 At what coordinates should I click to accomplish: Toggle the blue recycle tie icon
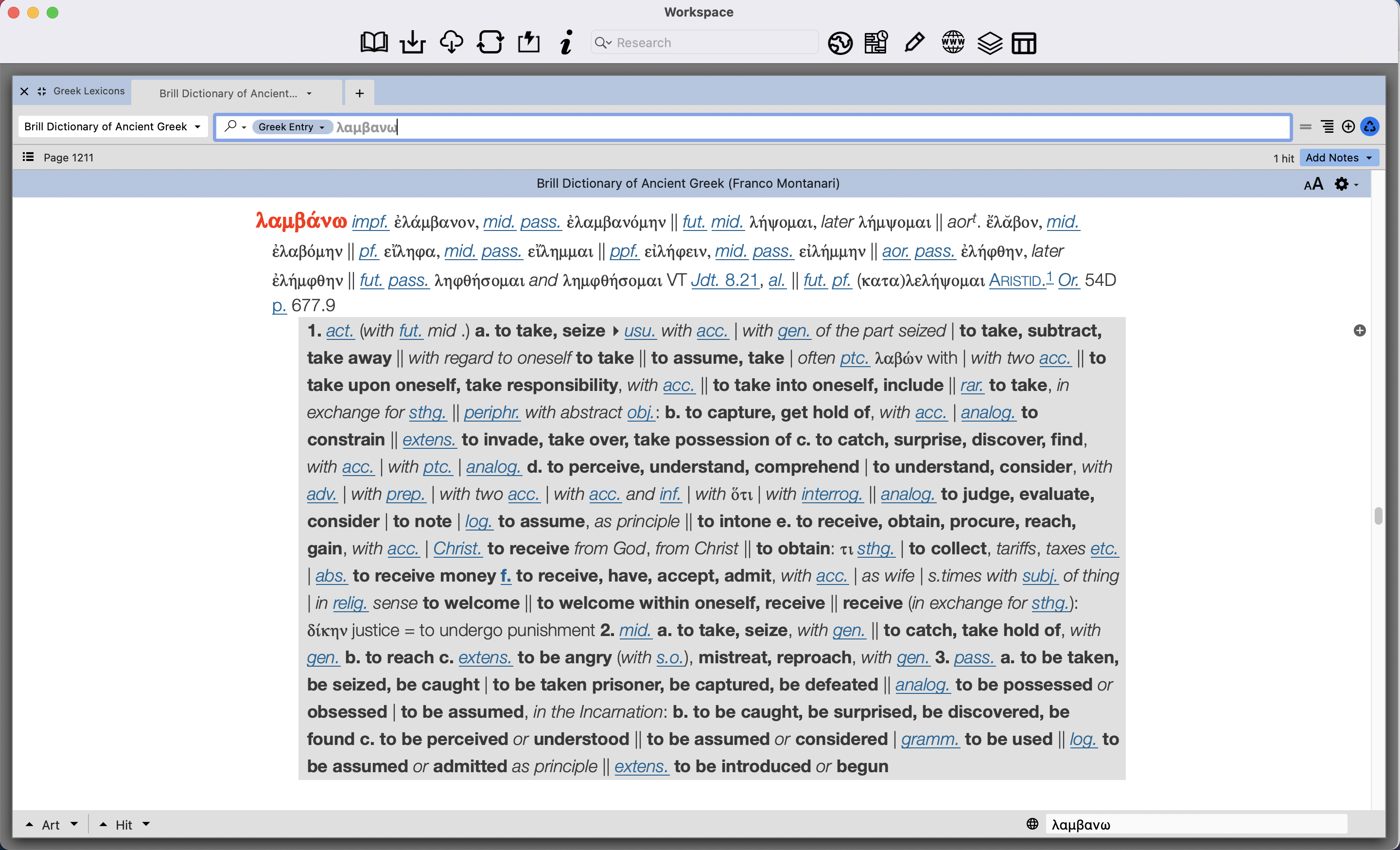(1370, 127)
